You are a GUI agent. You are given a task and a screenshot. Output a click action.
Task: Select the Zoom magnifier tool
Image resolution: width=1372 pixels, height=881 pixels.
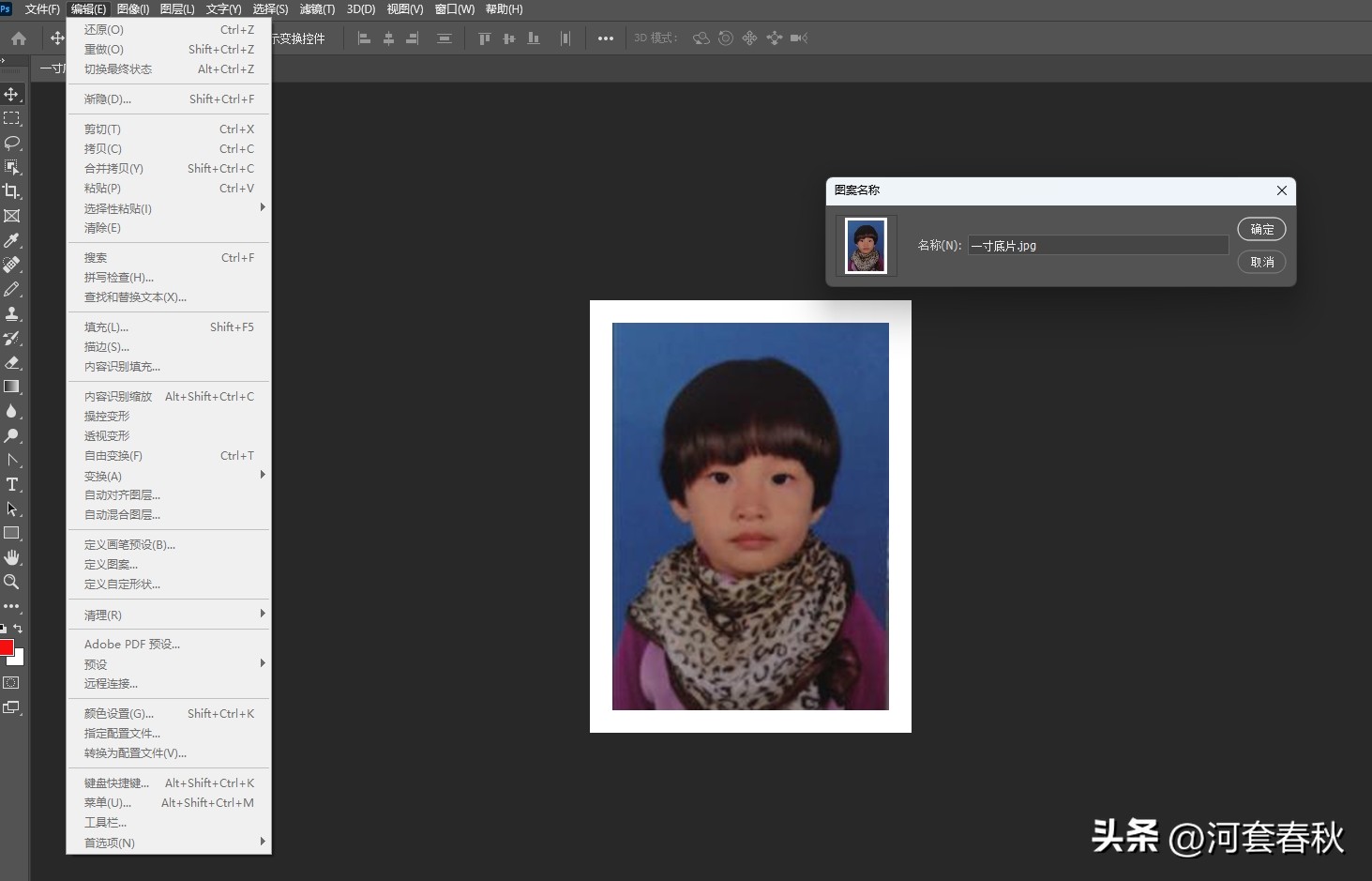12,582
